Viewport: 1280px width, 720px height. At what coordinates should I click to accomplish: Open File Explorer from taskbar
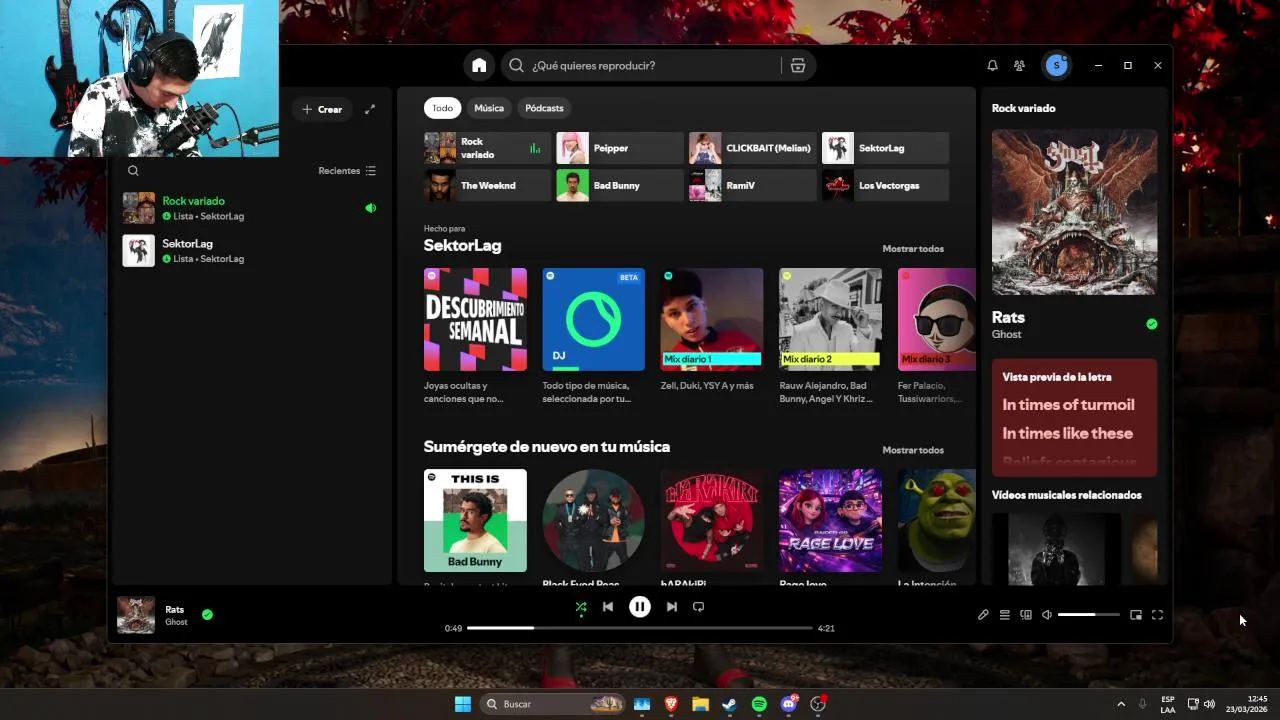[700, 704]
